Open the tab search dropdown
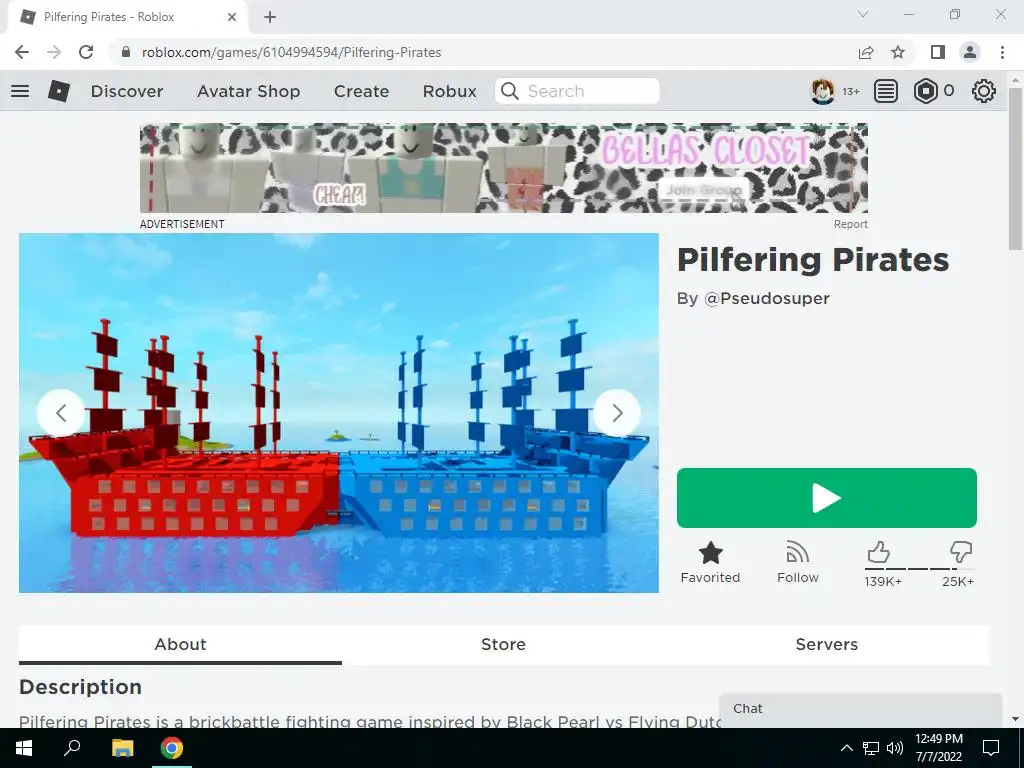The width and height of the screenshot is (1024, 768). point(863,14)
